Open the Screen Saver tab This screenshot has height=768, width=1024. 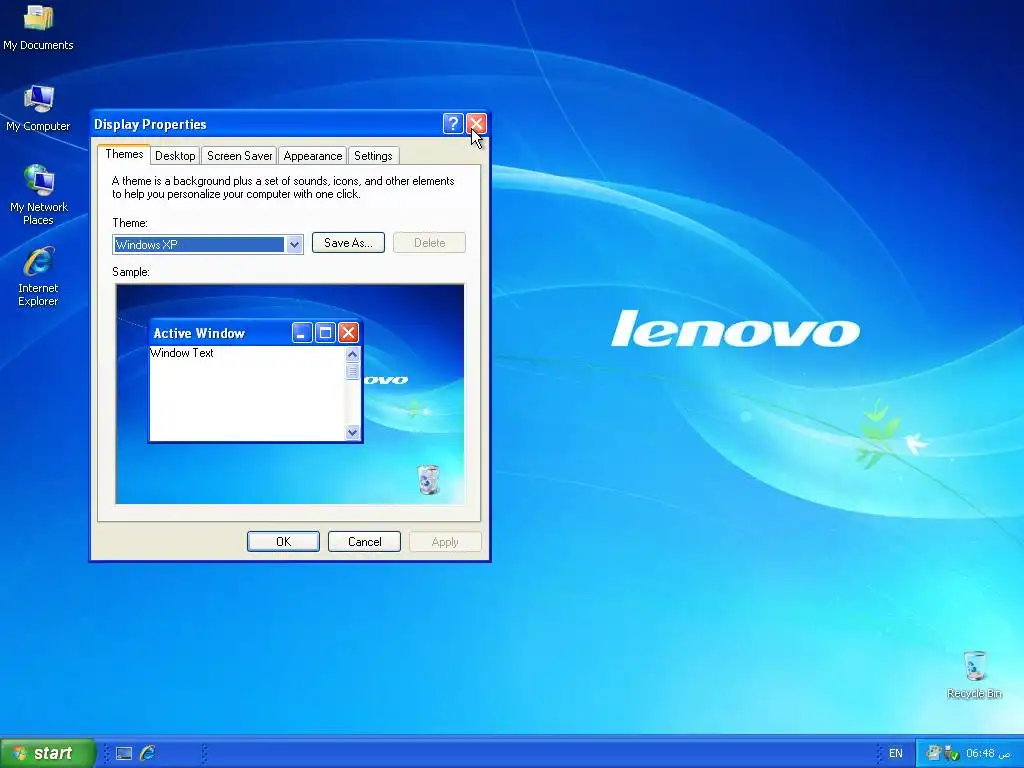click(239, 156)
